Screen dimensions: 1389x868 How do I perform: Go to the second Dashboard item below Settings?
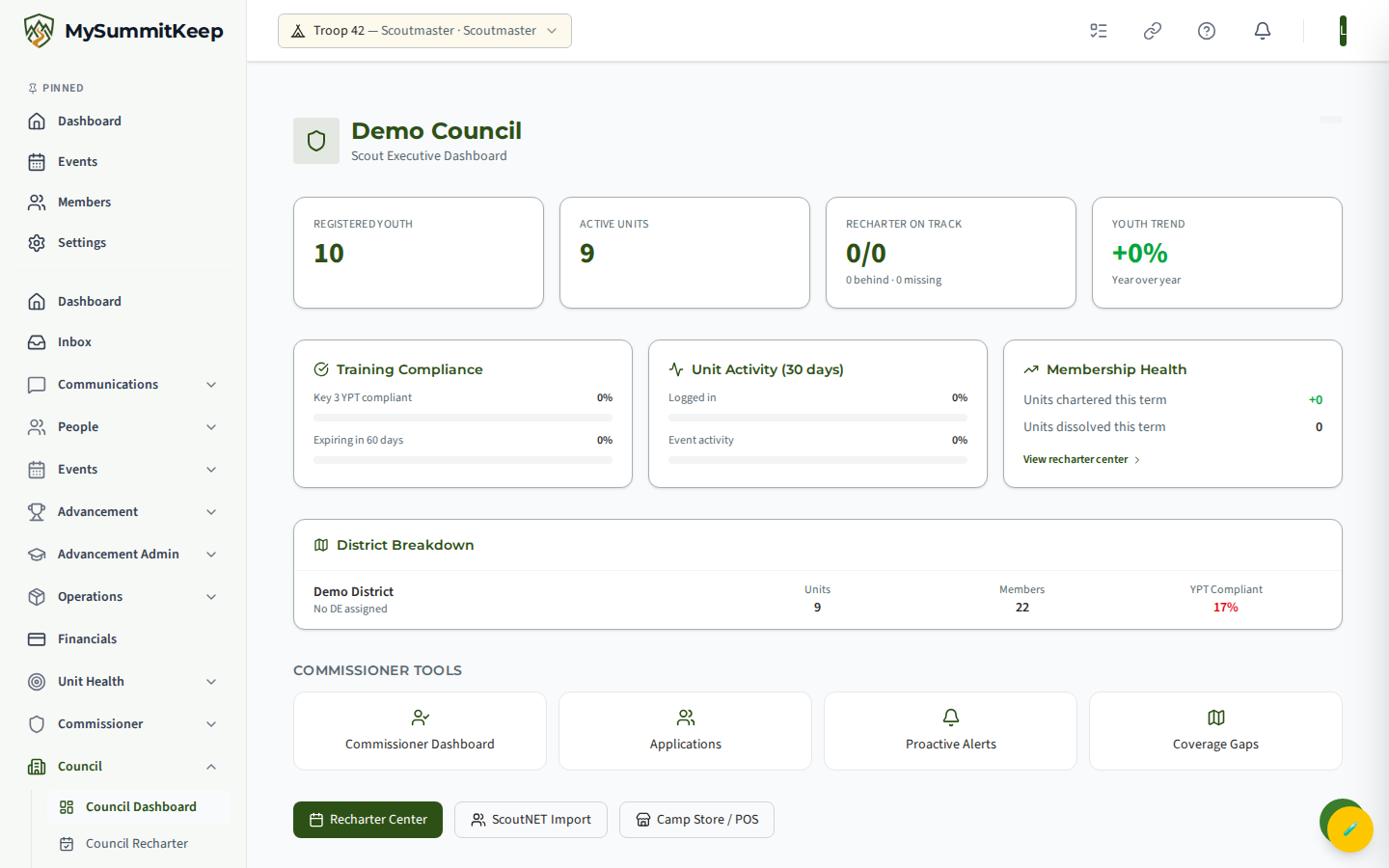pyautogui.click(x=123, y=302)
